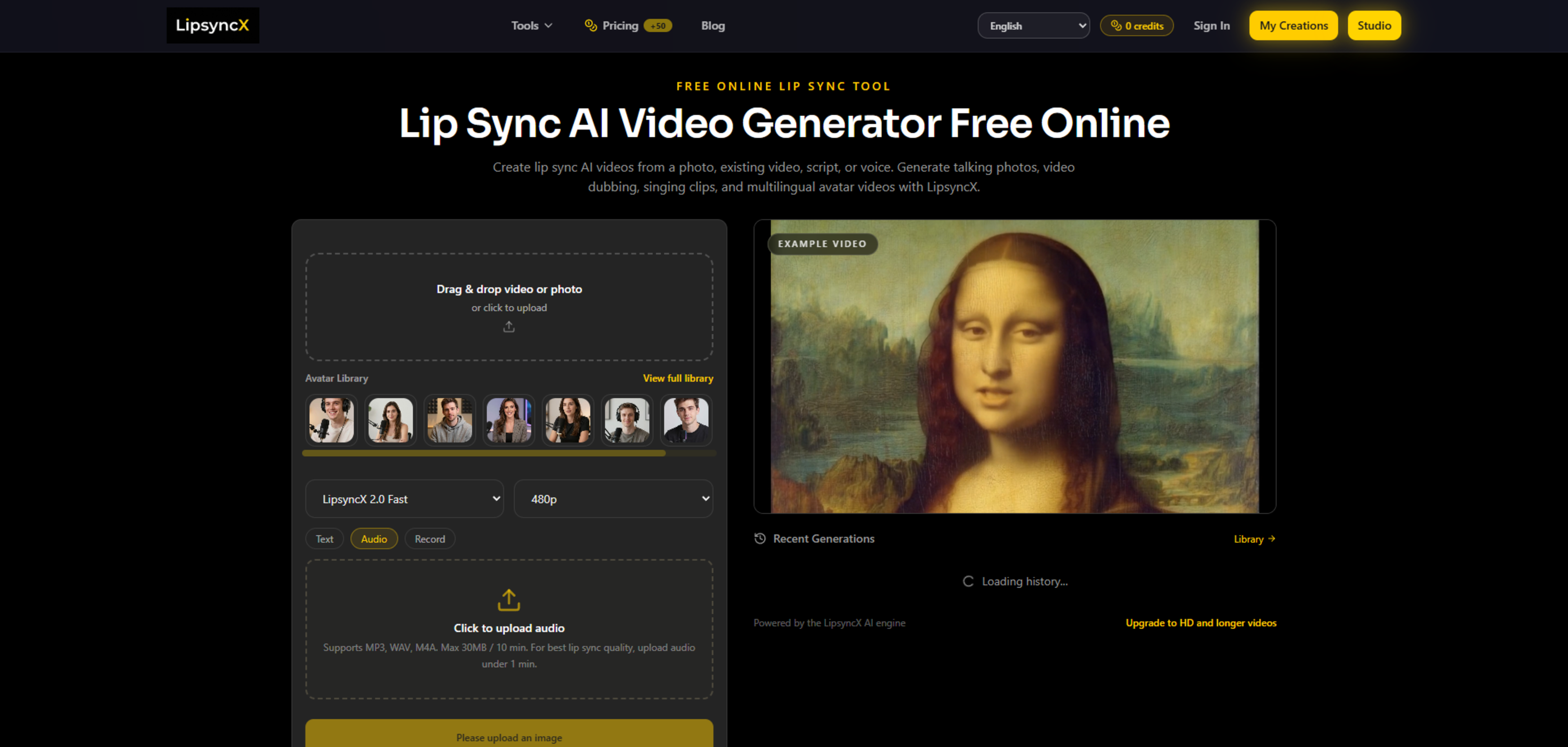Select the fifth avatar, woman in black with microphone

(x=567, y=420)
